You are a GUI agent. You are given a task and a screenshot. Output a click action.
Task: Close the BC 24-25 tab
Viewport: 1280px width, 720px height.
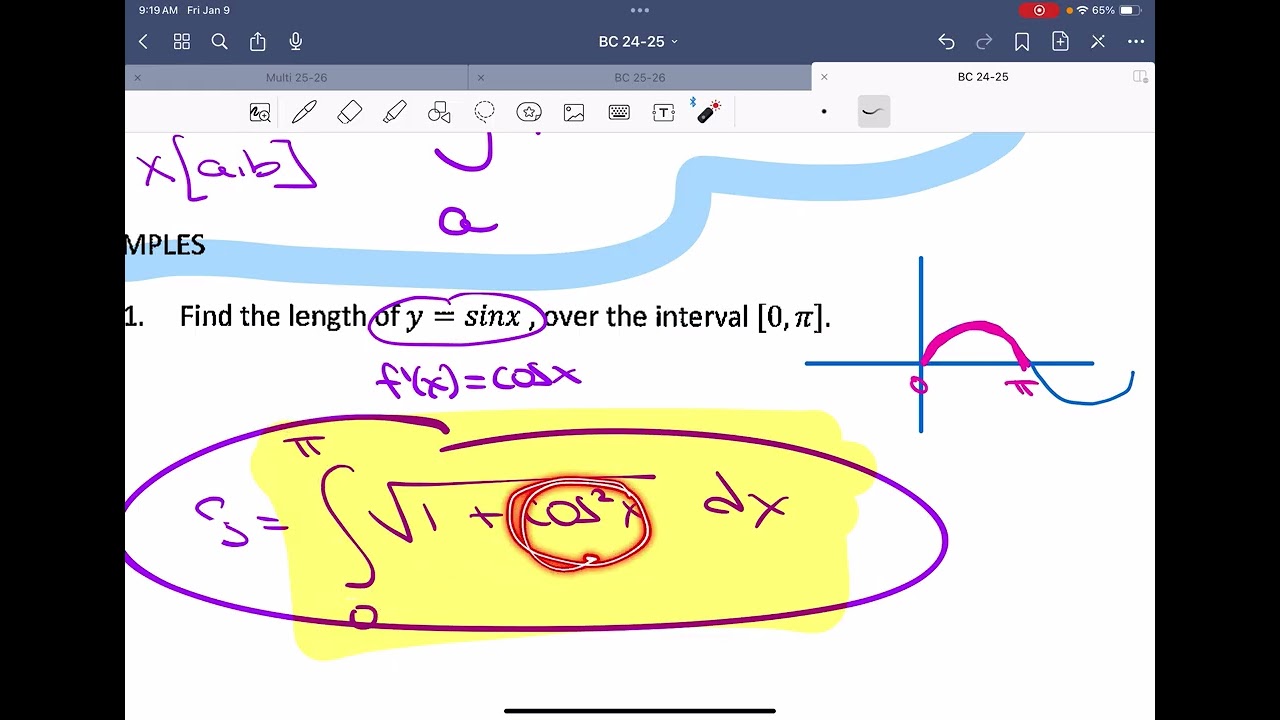tap(824, 77)
